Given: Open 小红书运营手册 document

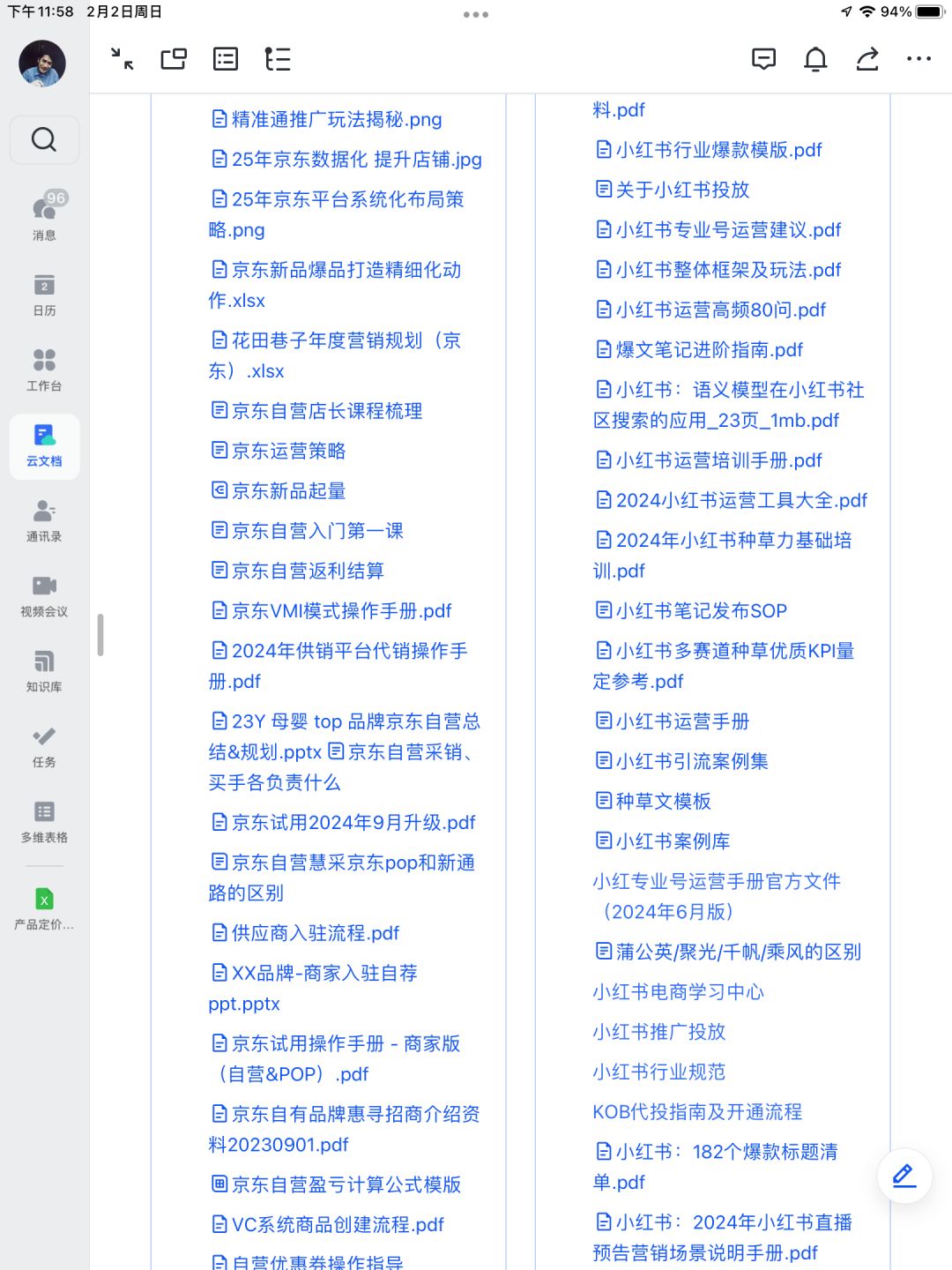Looking at the screenshot, I should pyautogui.click(x=673, y=721).
